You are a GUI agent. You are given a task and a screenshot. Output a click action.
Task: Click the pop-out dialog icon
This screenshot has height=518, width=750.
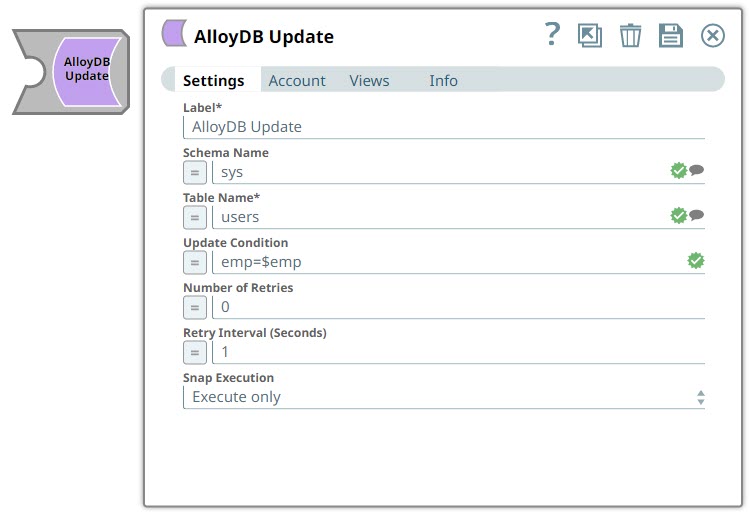pos(590,36)
